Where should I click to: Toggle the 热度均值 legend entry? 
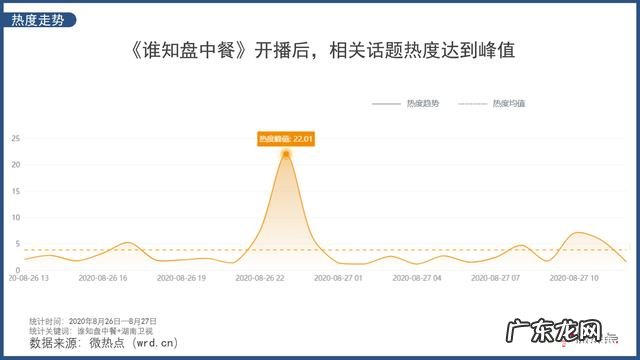[491, 103]
